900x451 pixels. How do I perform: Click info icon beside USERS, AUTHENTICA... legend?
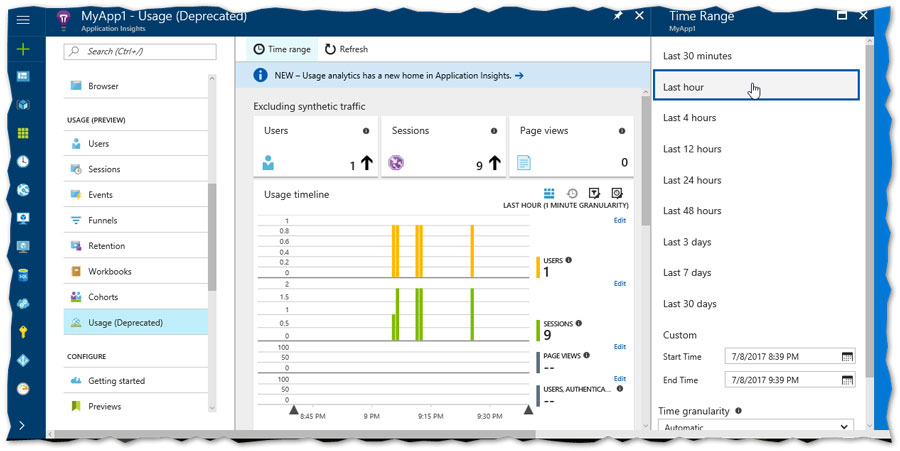[620, 388]
